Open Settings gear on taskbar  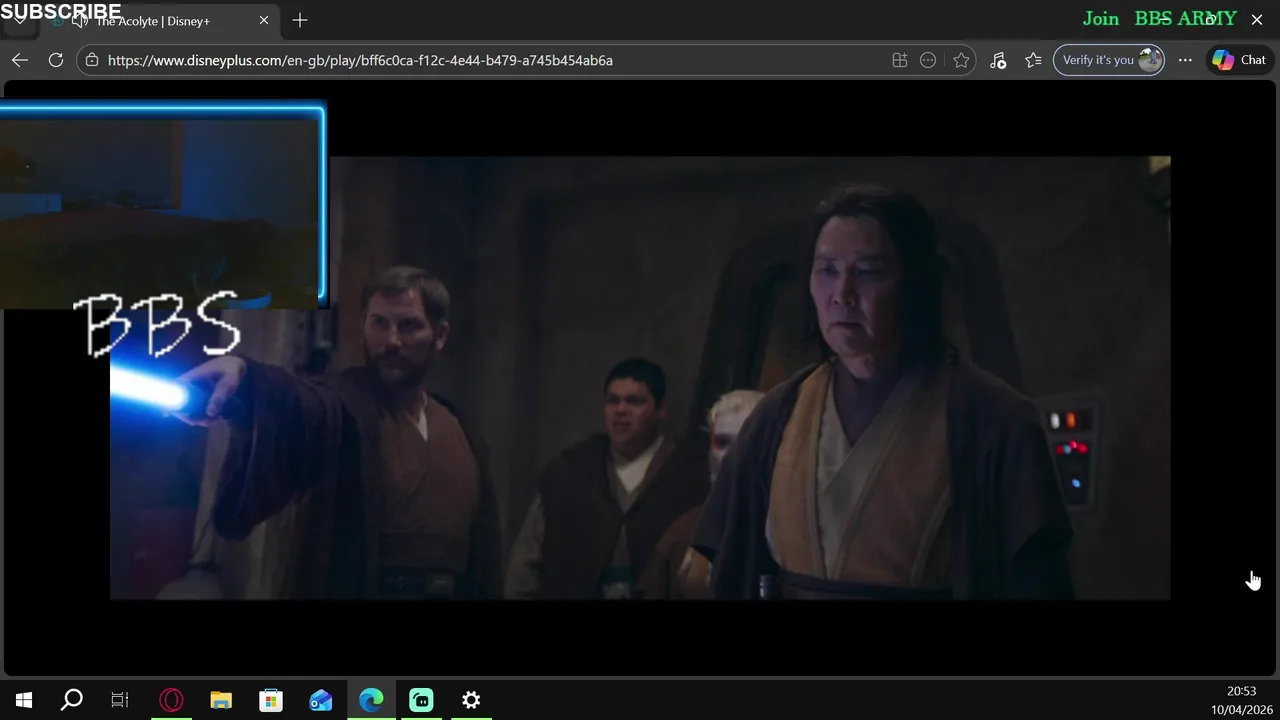pyautogui.click(x=471, y=700)
